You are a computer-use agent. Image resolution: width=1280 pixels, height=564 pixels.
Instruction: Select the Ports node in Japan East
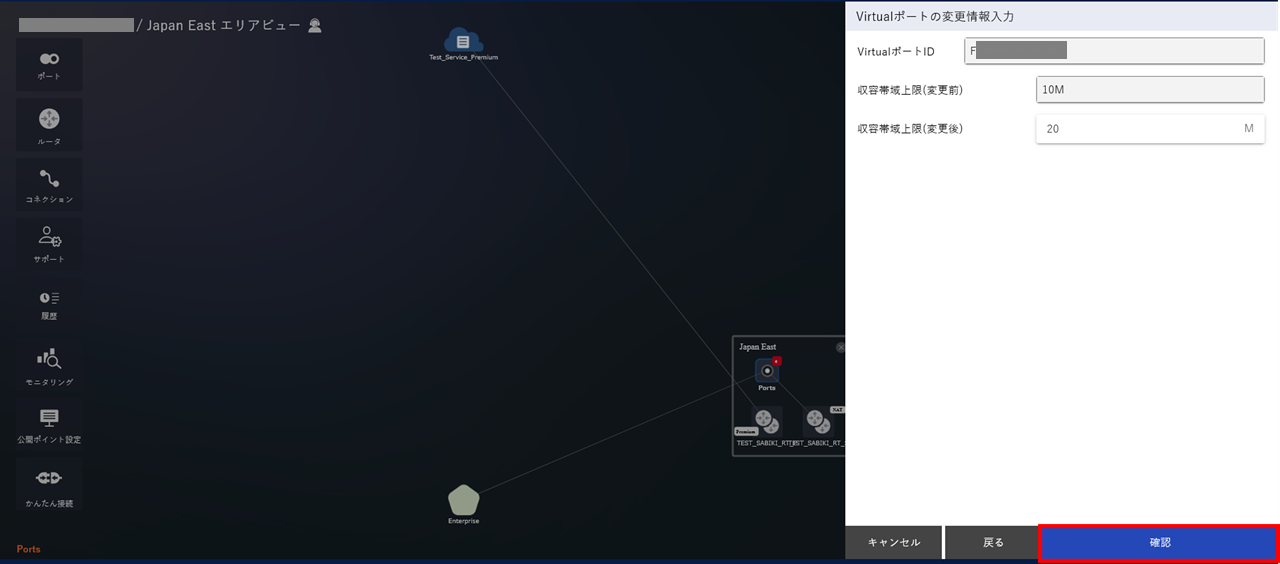coord(766,371)
